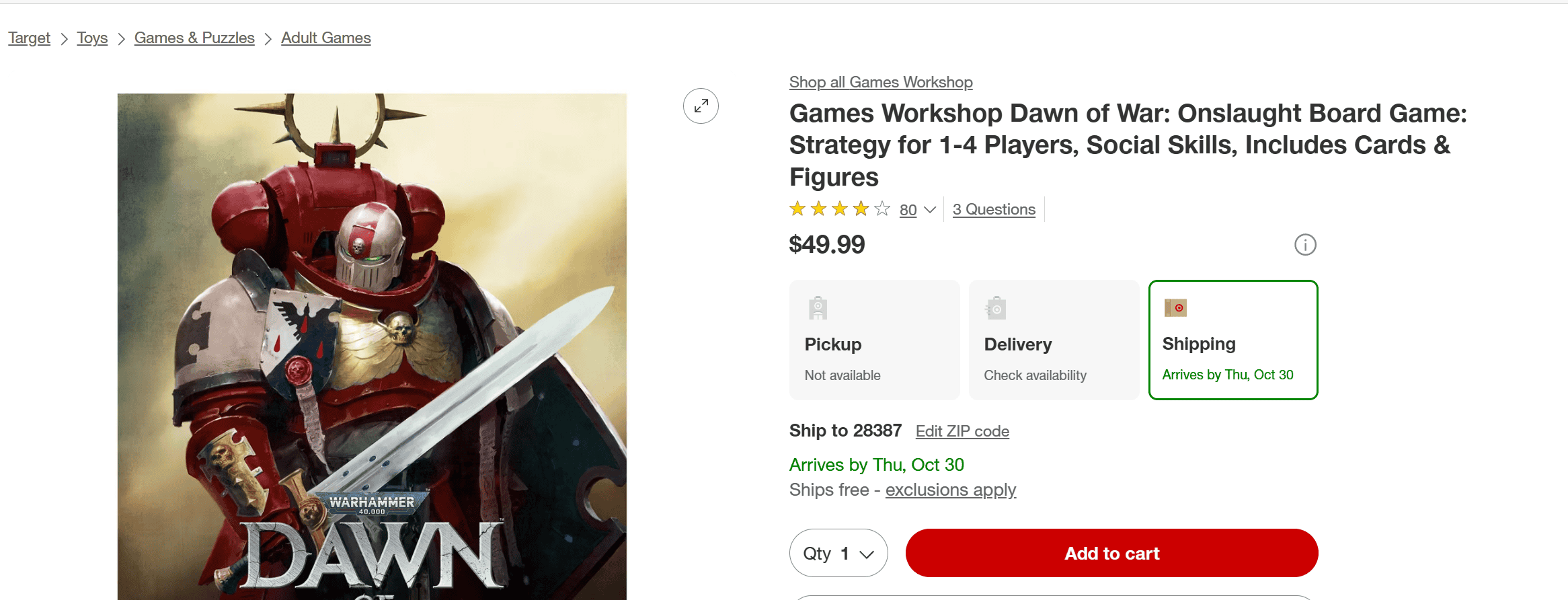Select the Delivery fulfillment option
The height and width of the screenshot is (600, 1568).
1054,340
